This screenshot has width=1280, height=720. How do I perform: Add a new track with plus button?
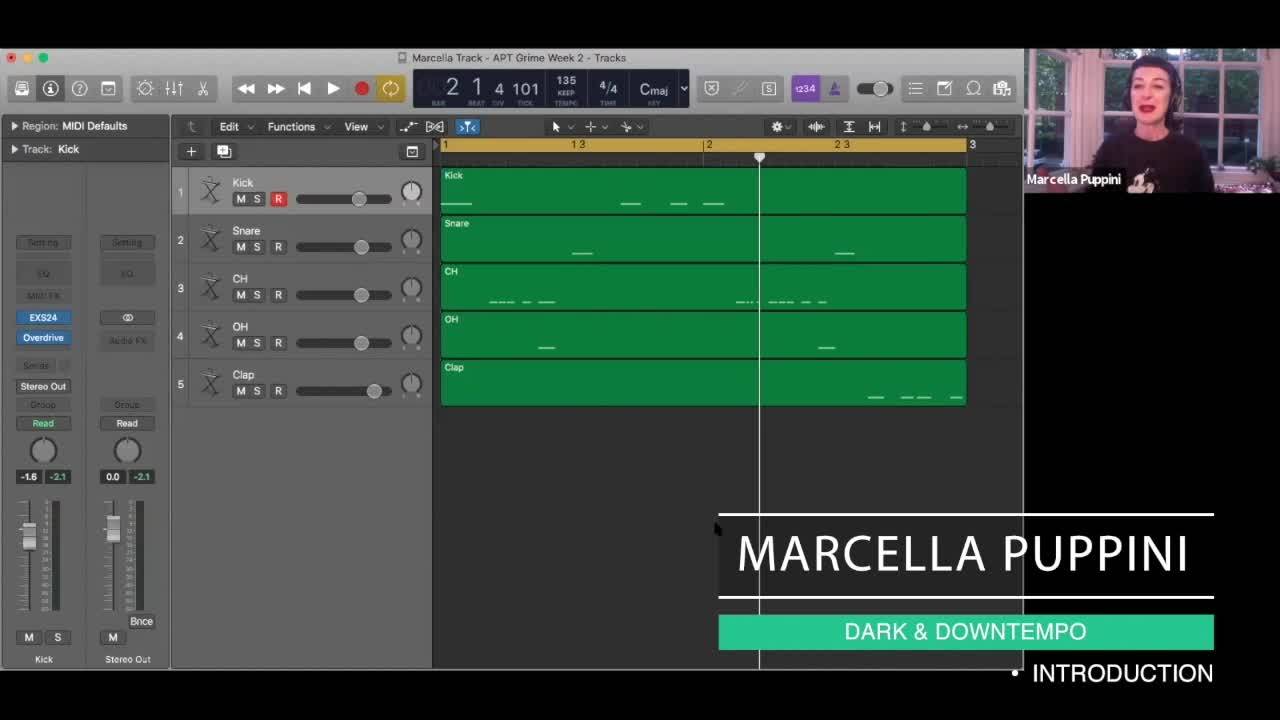coord(191,152)
